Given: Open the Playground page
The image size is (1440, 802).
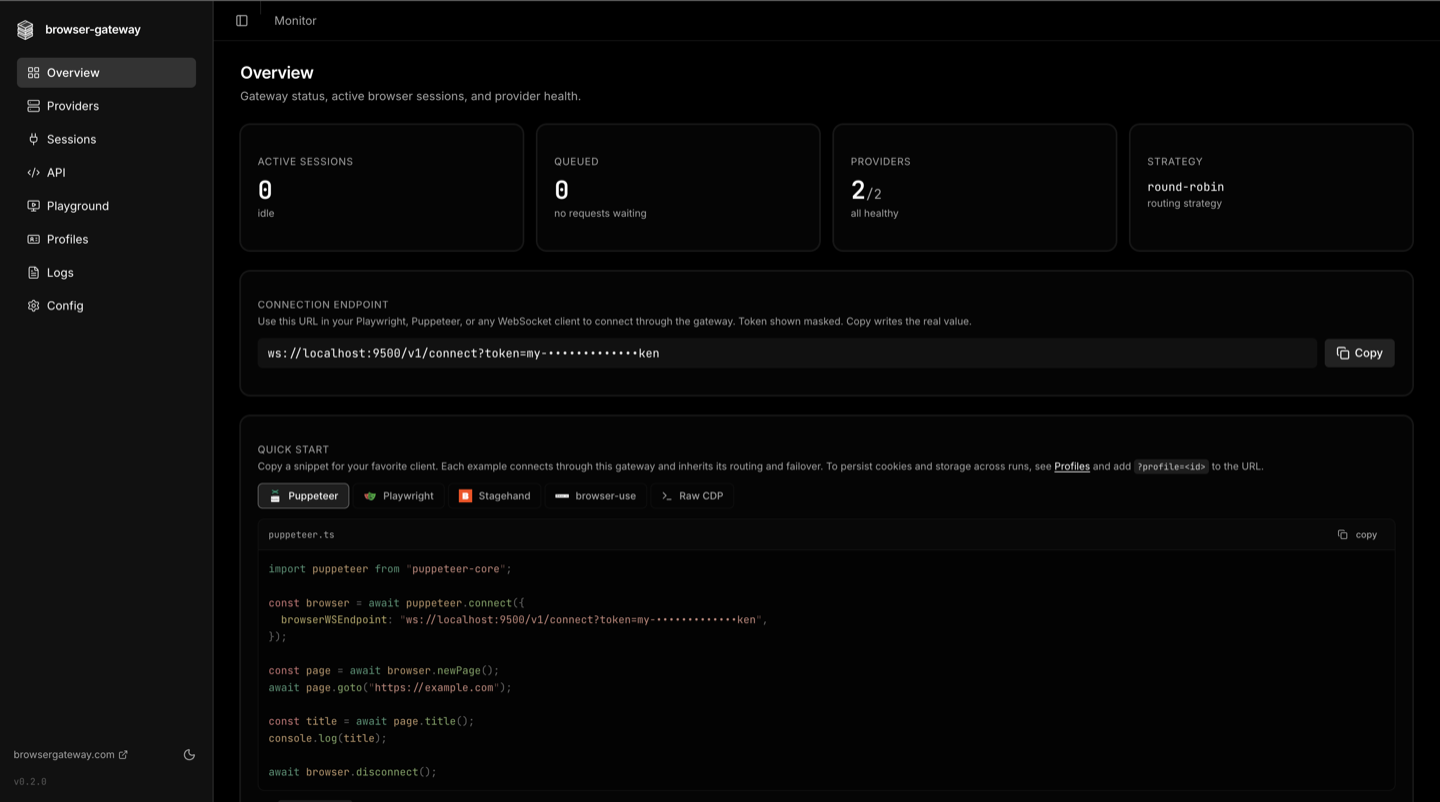Looking at the screenshot, I should [106, 206].
